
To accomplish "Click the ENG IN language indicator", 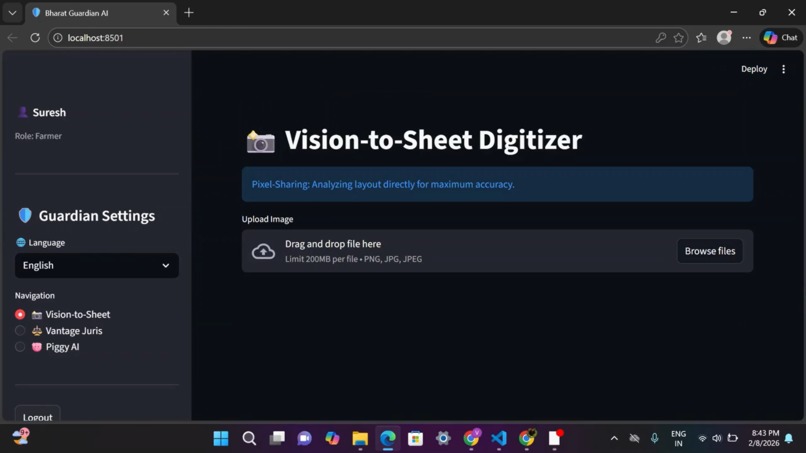I will pyautogui.click(x=678, y=438).
